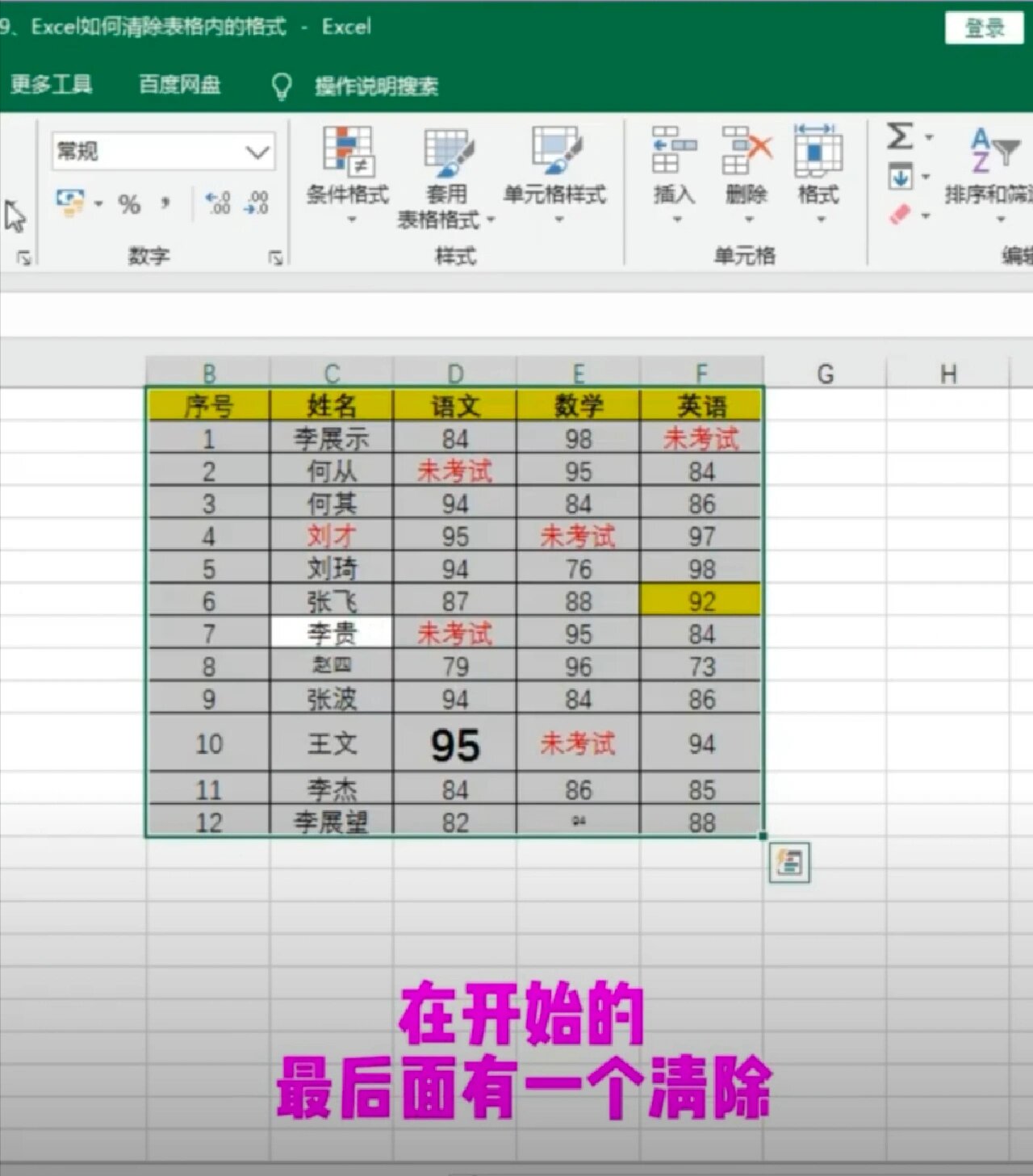Select the small-font cell 赵四
This screenshot has height=1176, width=1033.
[332, 666]
